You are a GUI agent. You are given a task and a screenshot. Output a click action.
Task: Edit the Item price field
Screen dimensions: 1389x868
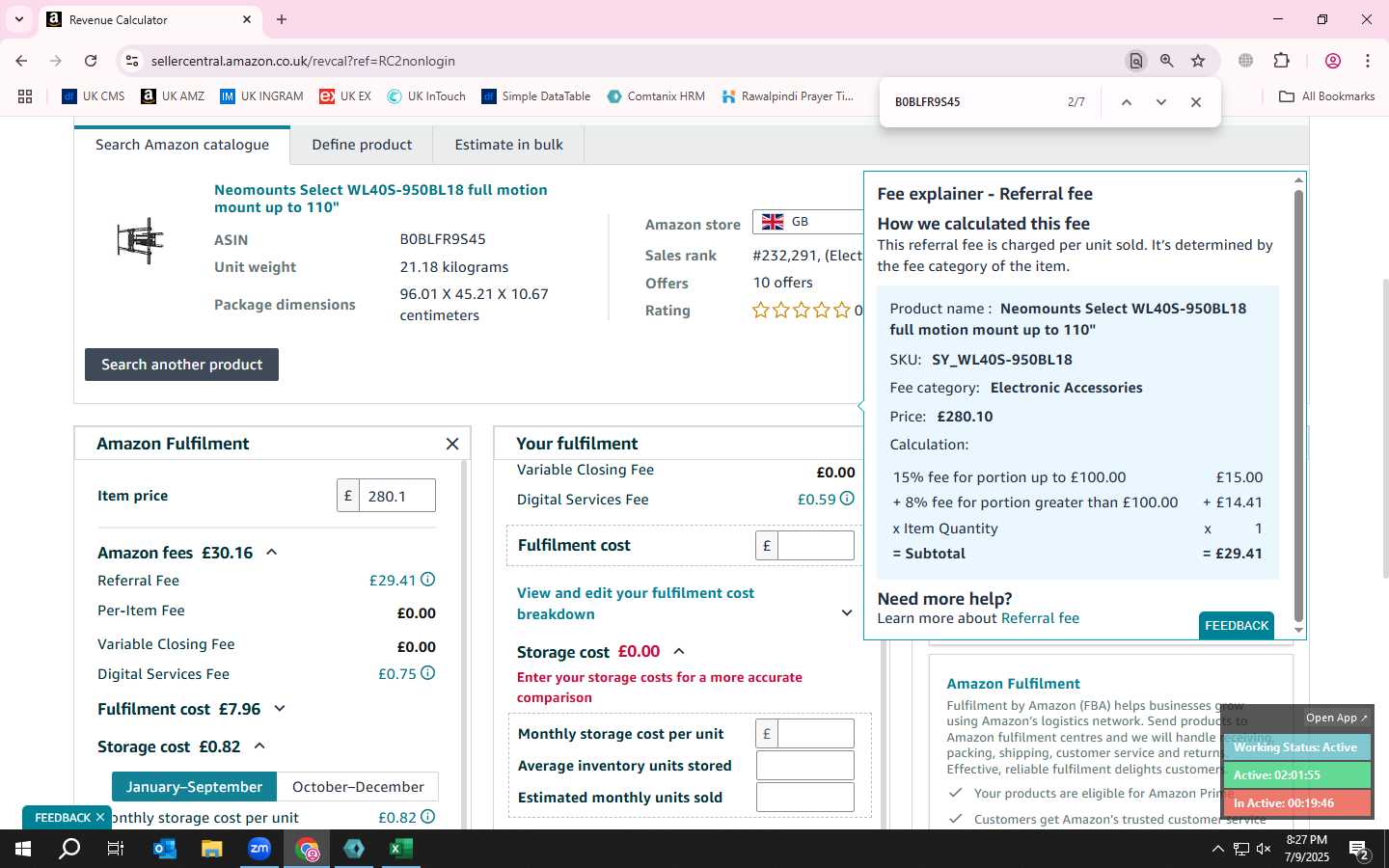click(396, 496)
